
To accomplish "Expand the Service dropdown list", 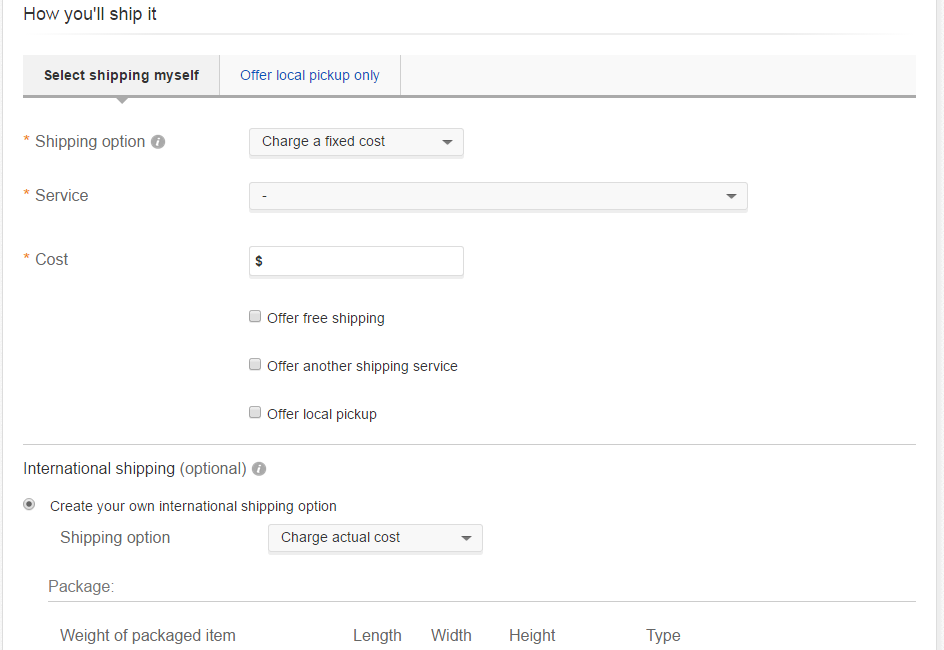I will (x=497, y=196).
